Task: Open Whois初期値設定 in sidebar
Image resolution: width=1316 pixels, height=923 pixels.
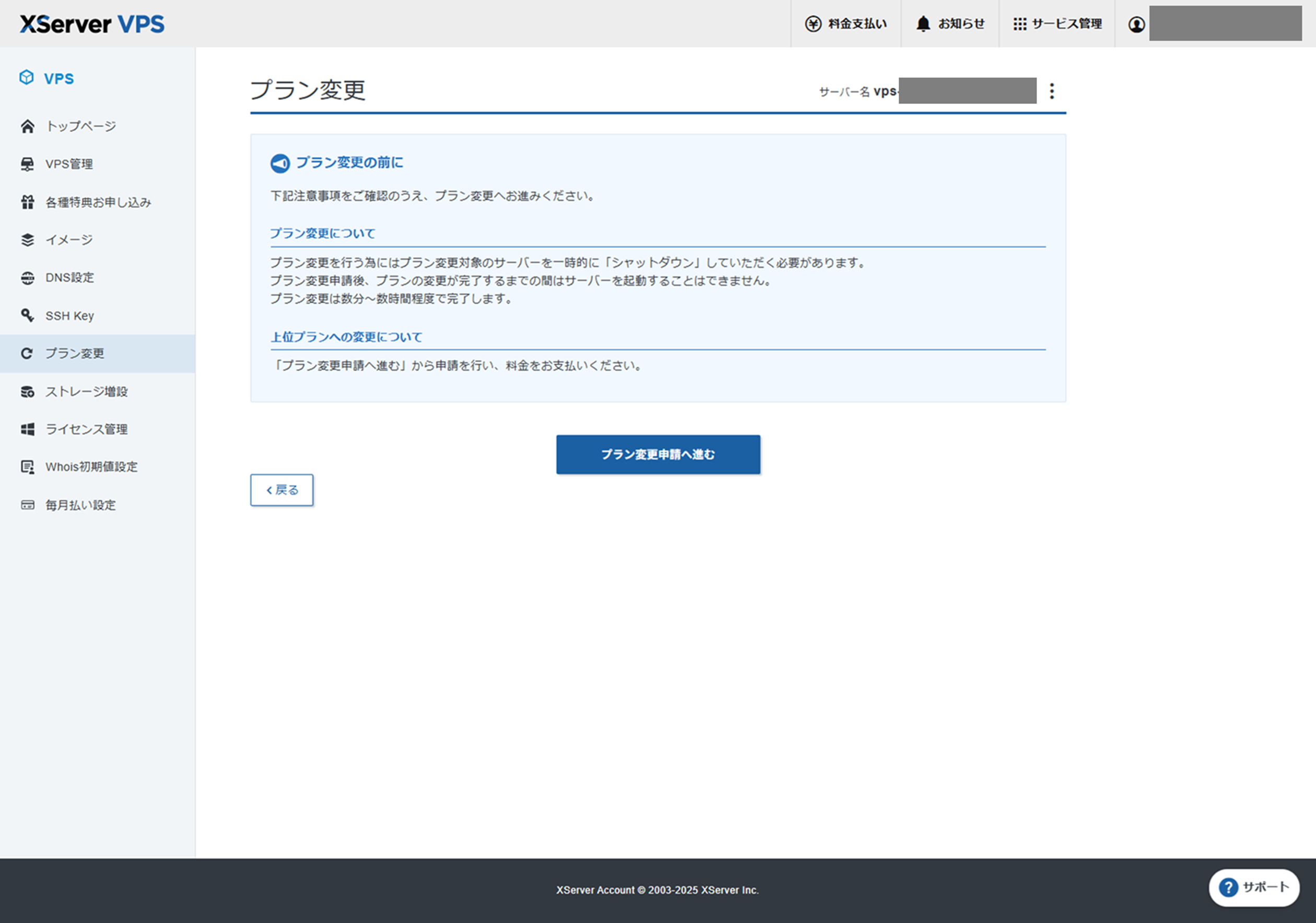Action: tap(91, 467)
